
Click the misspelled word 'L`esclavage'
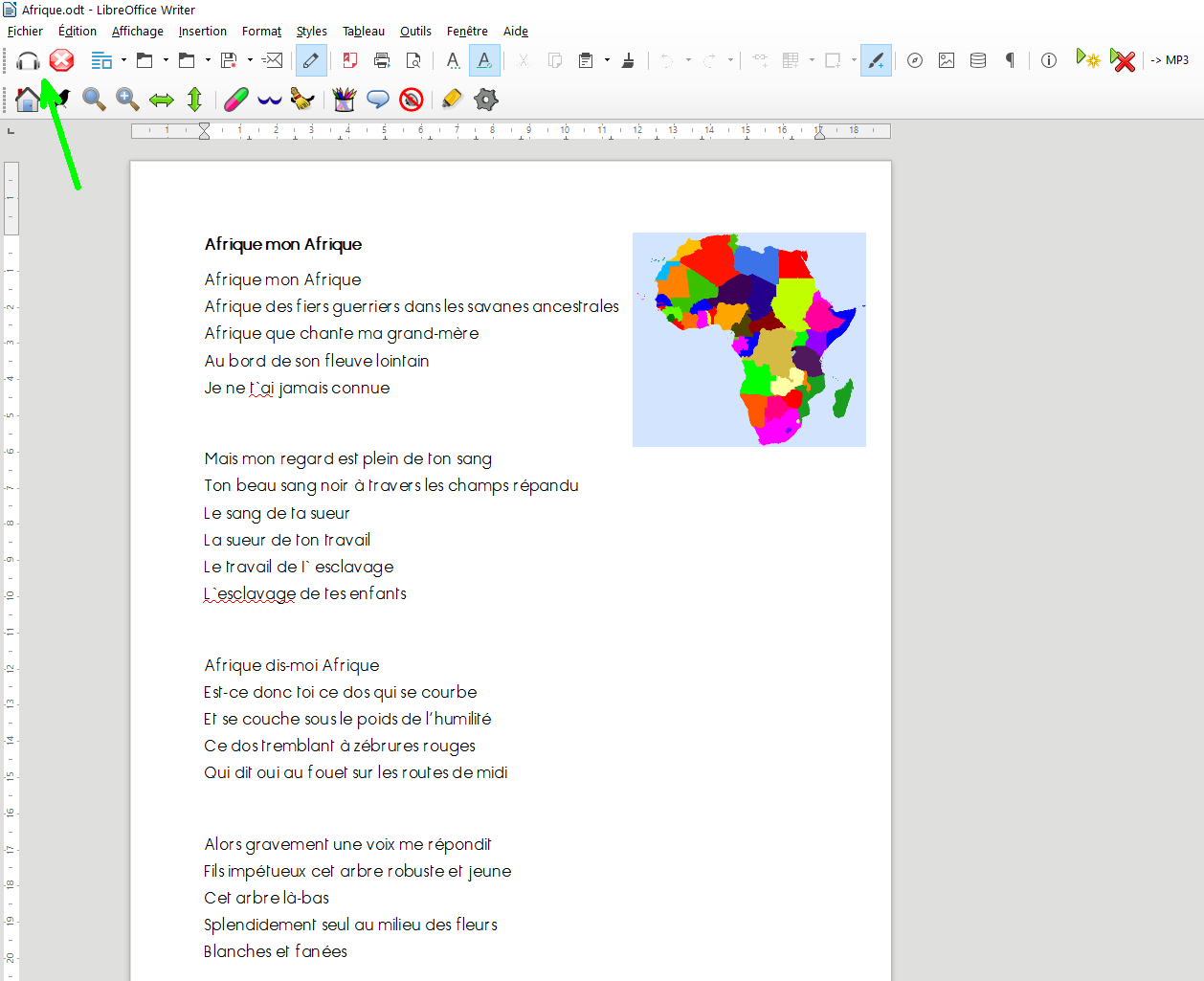(250, 593)
